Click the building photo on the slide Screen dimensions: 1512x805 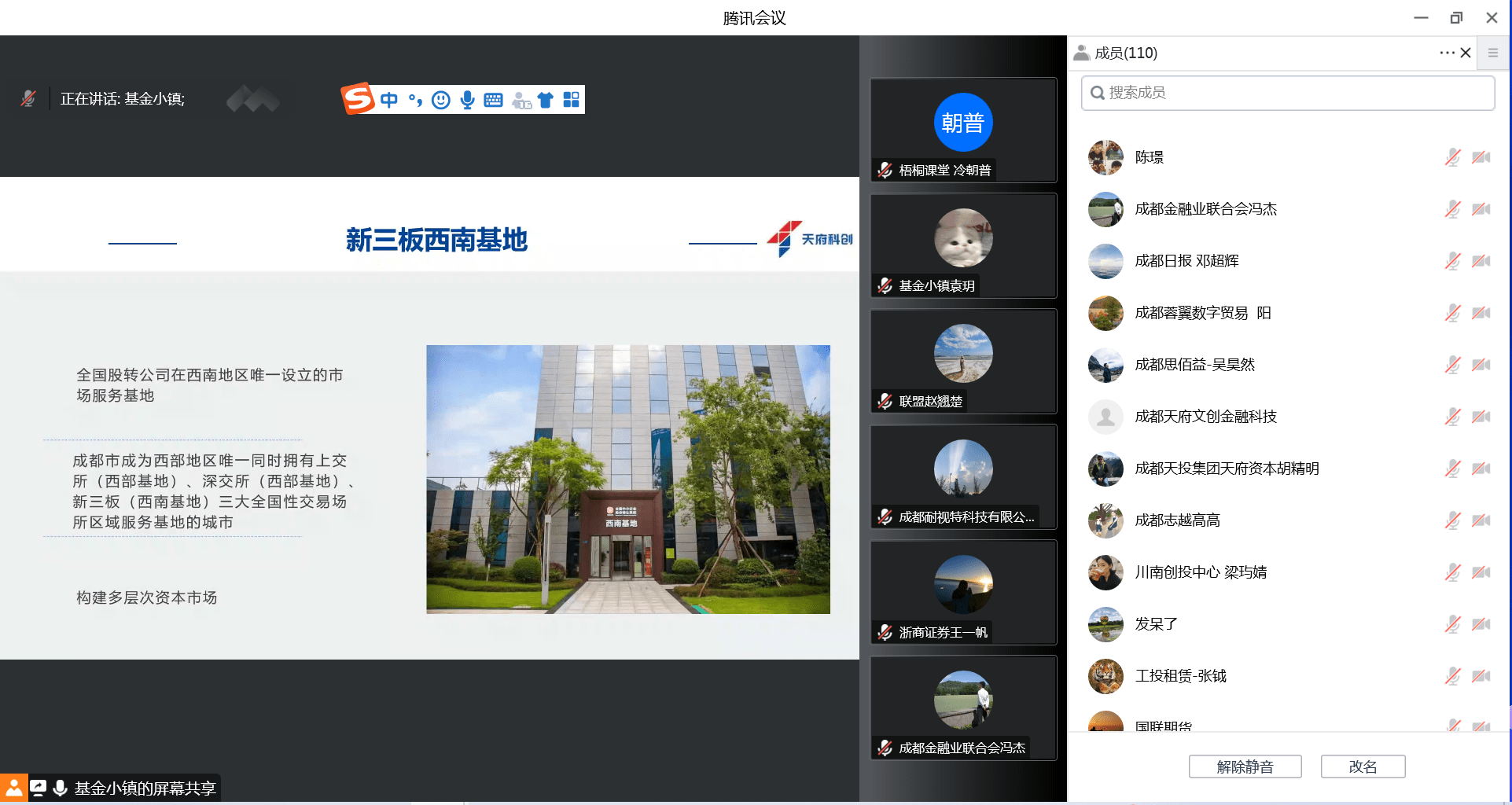(628, 480)
